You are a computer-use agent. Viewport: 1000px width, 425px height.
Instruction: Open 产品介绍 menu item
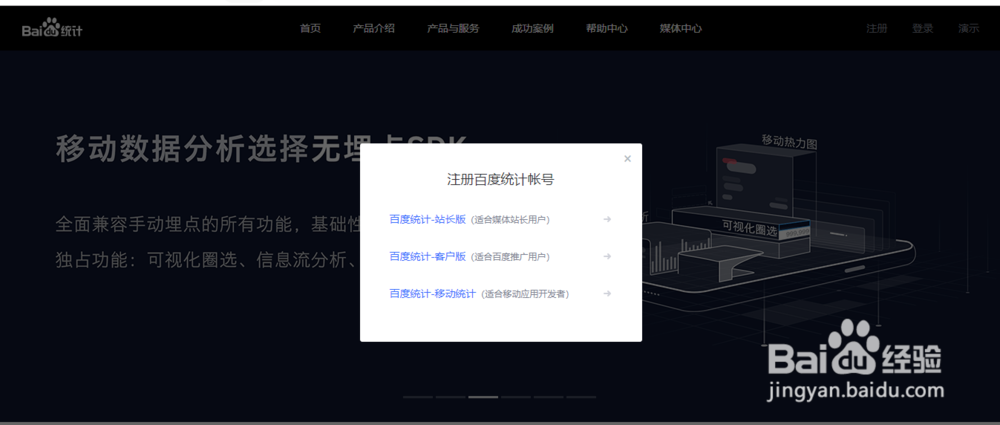[374, 29]
